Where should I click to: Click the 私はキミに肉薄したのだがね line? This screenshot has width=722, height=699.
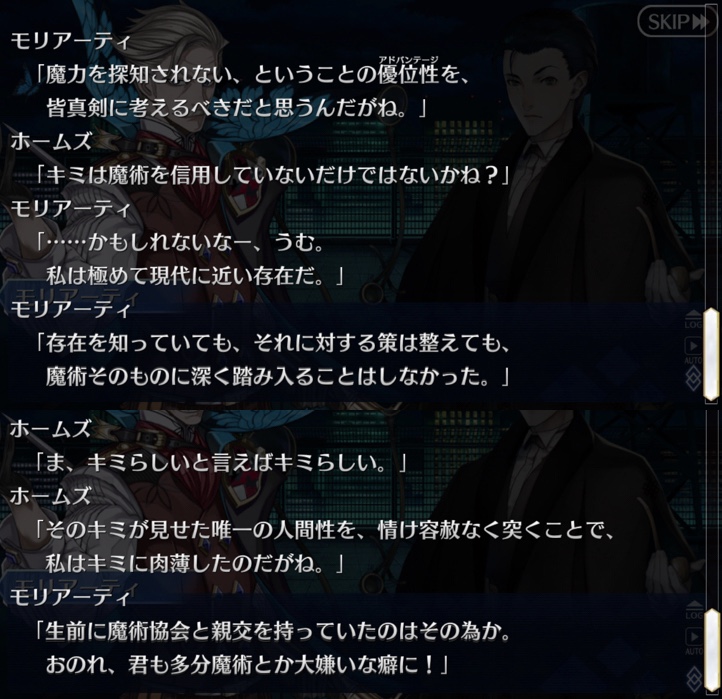(195, 564)
